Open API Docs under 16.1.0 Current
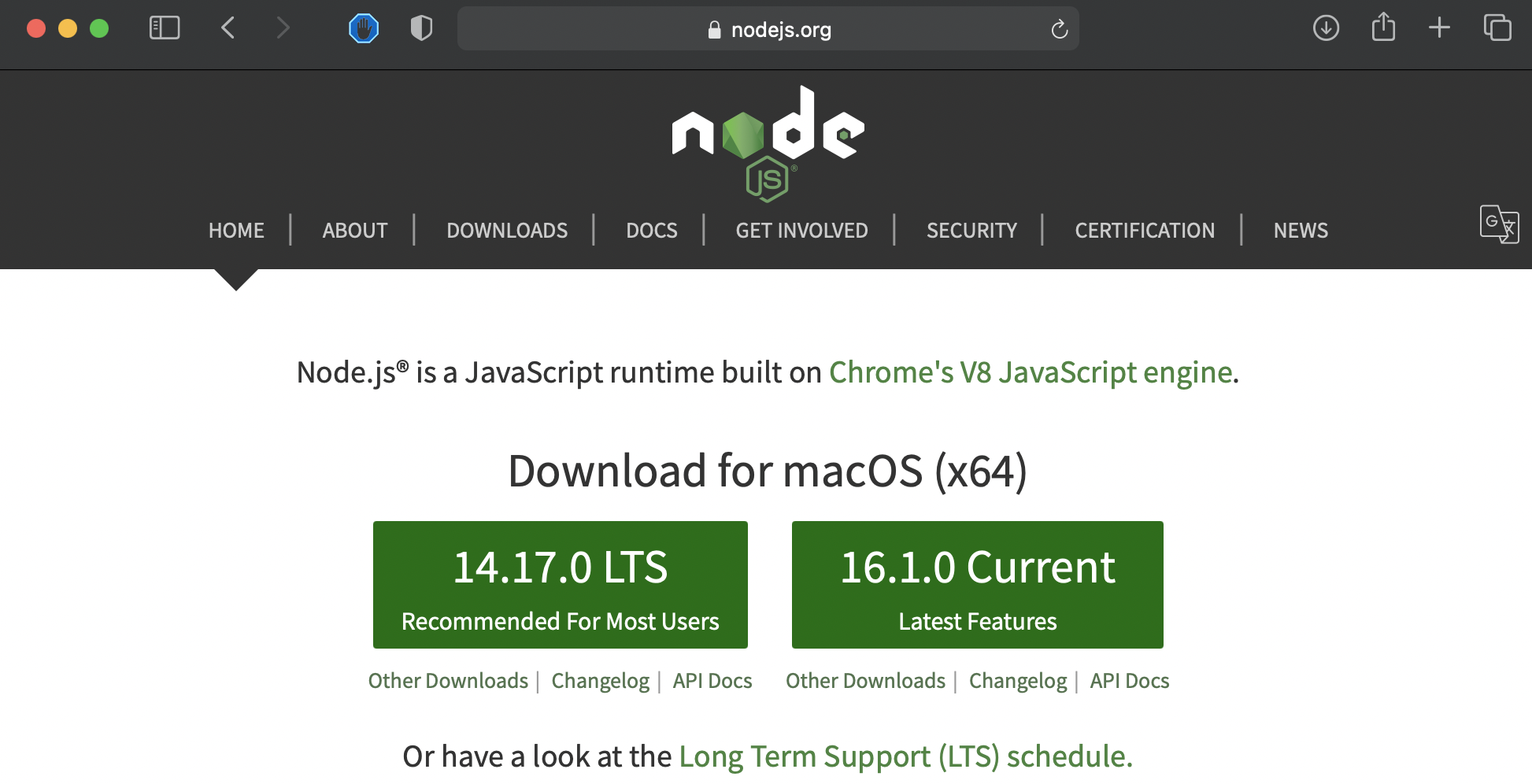The image size is (1532, 784). point(1130,680)
